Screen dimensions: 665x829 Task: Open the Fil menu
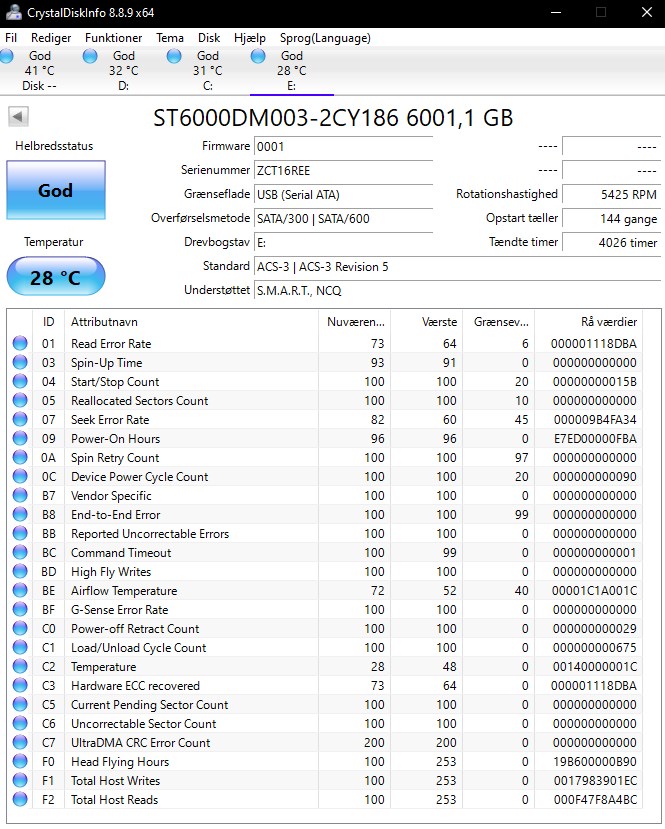[x=11, y=38]
